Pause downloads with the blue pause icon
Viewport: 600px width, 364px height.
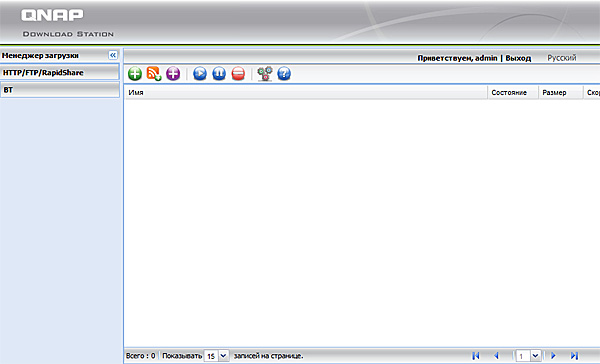tap(219, 73)
